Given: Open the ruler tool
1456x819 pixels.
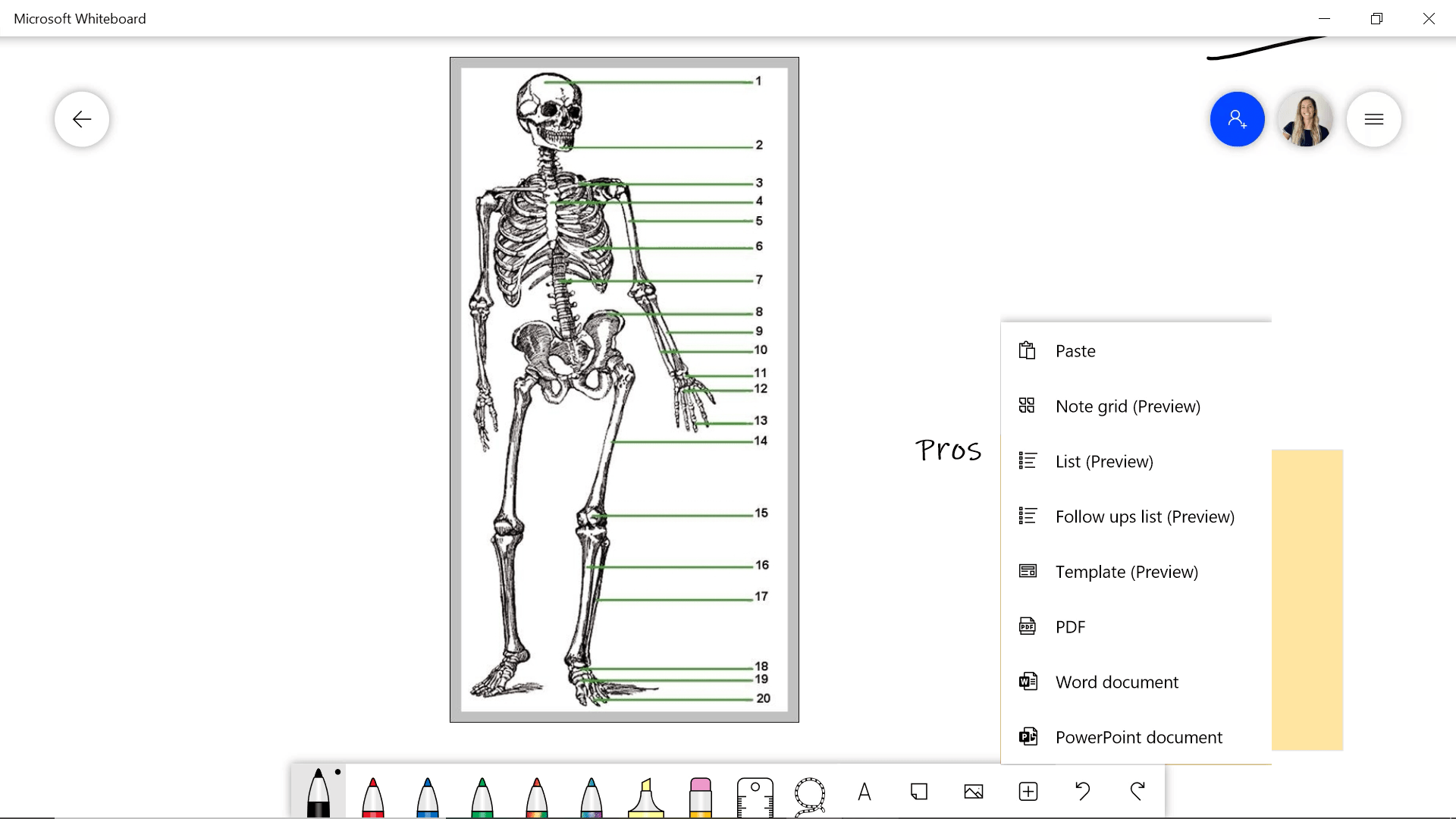Looking at the screenshot, I should coord(755,796).
